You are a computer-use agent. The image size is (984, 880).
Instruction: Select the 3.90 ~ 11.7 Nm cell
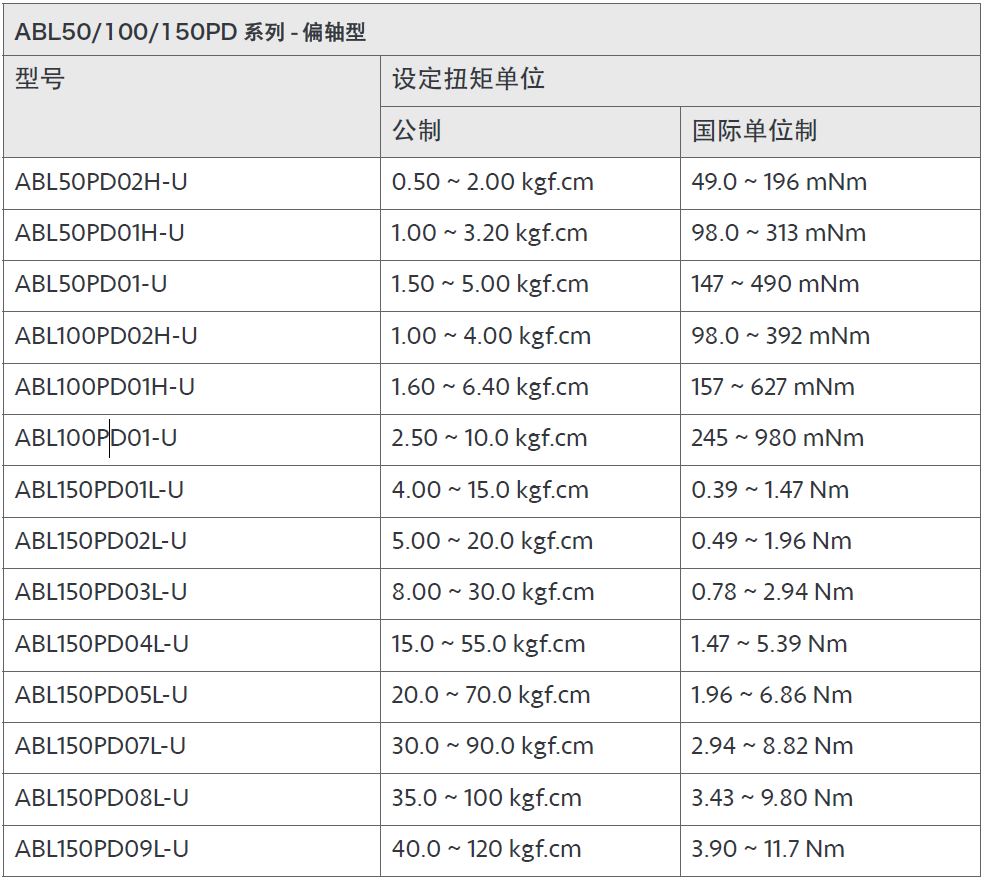click(x=767, y=849)
